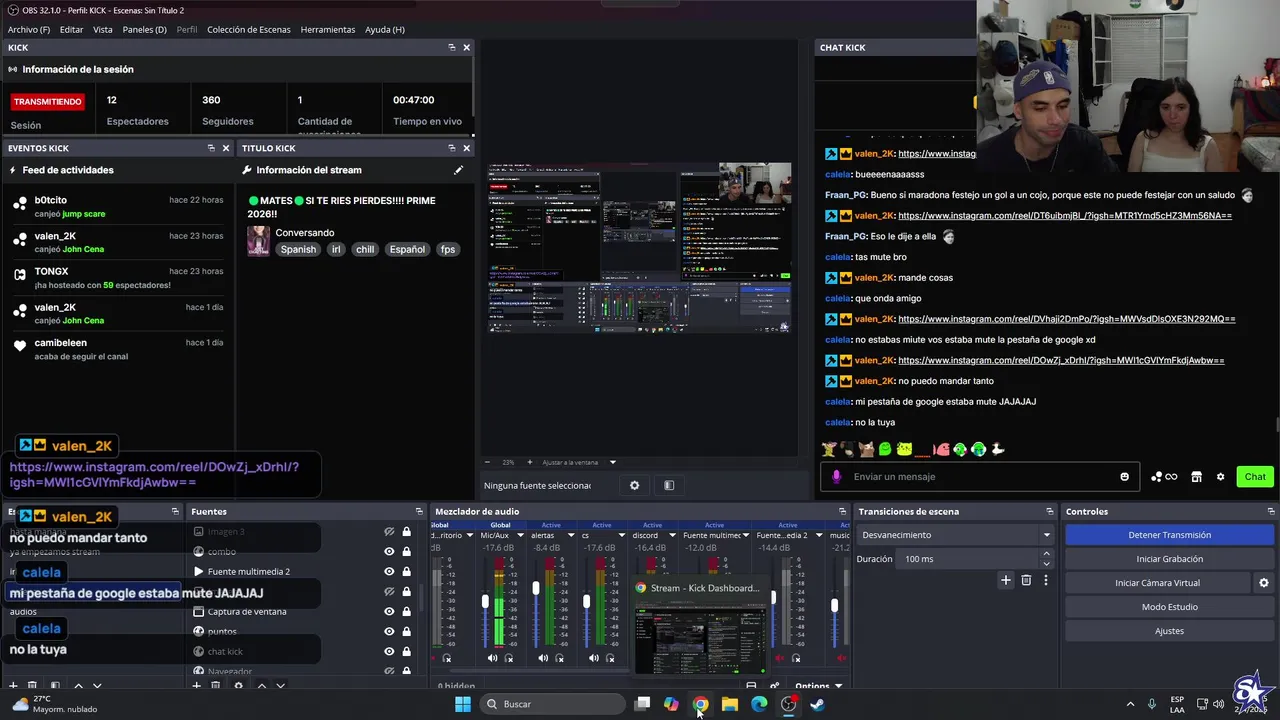Click Chrome icon in the Windows taskbar
1280x720 pixels.
[700, 704]
